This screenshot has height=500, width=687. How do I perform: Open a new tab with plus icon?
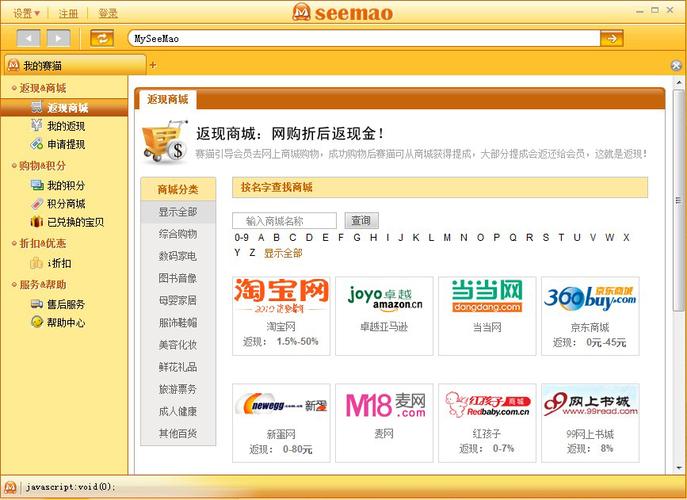click(153, 65)
